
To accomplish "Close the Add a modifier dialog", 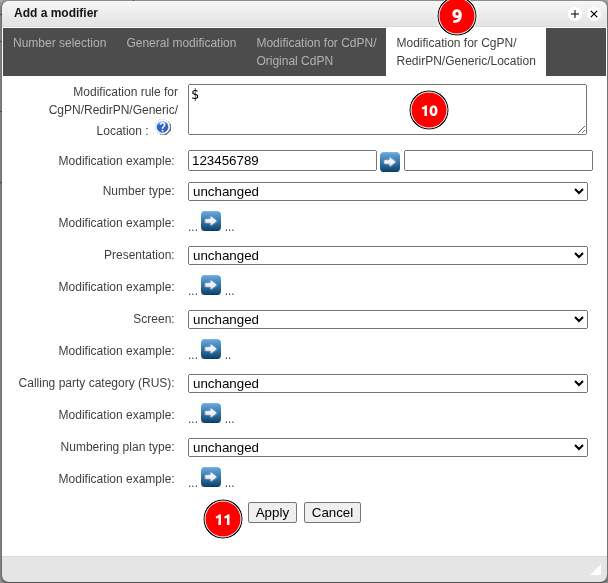I will pos(593,14).
